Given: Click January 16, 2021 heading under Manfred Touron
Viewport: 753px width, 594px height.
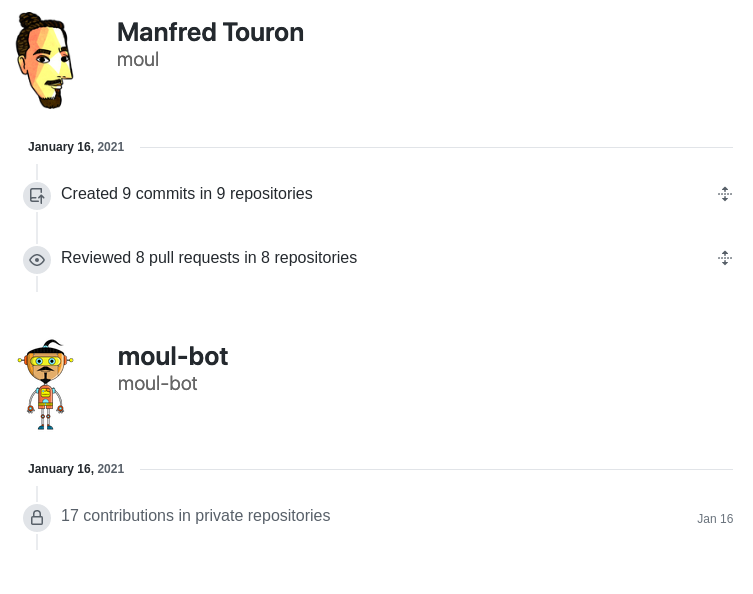Looking at the screenshot, I should [76, 147].
